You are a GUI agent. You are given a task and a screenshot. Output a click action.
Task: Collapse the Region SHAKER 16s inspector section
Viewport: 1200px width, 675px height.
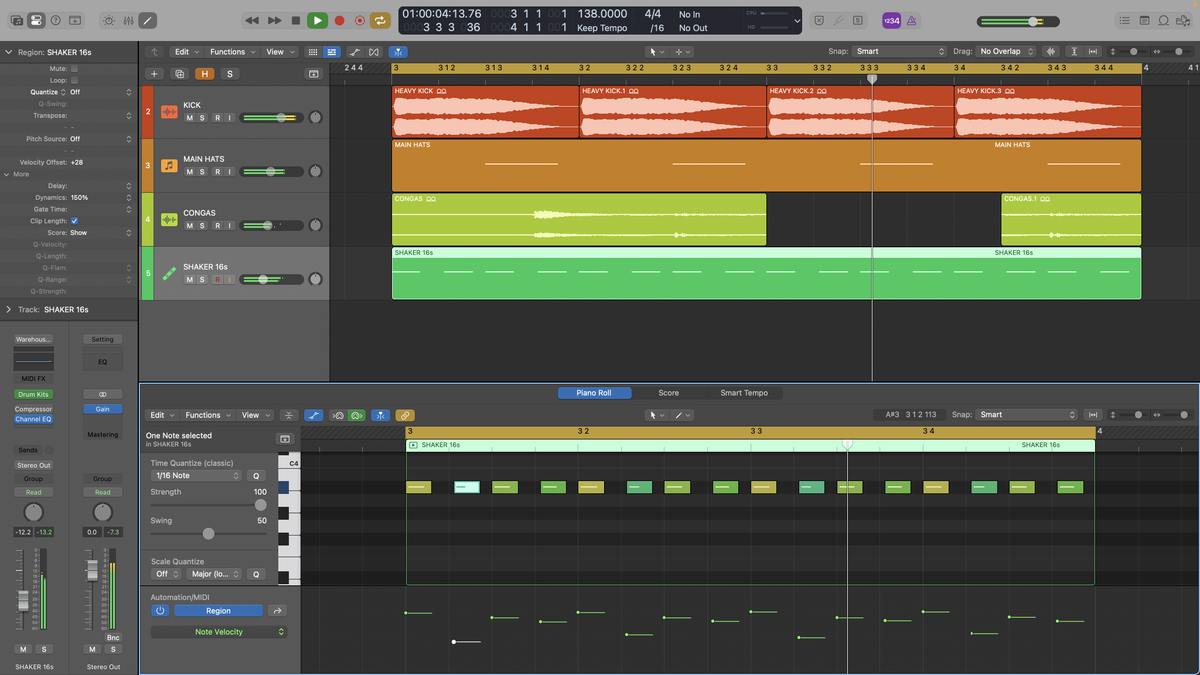point(9,52)
